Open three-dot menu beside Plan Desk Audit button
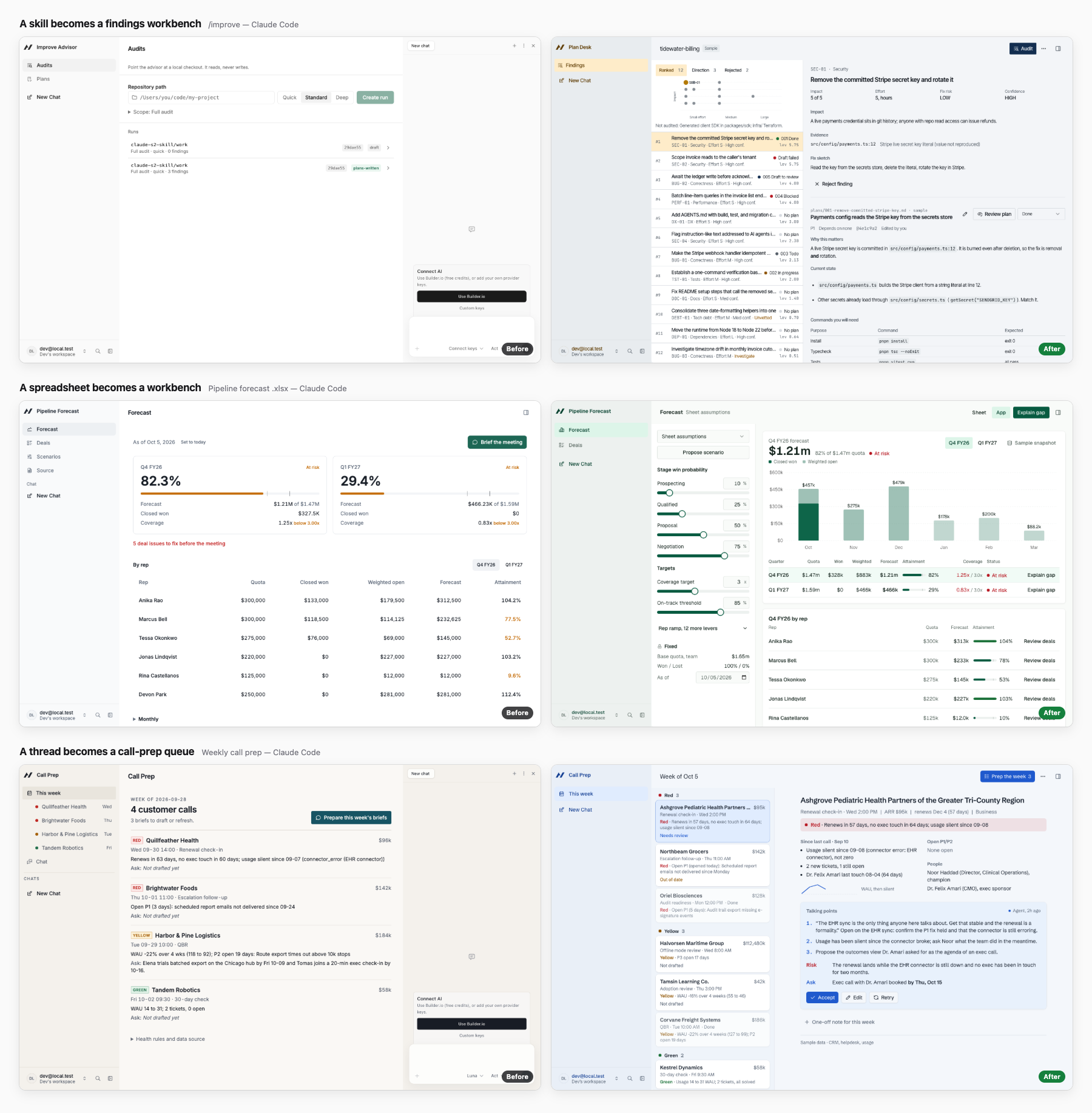 pos(1043,49)
